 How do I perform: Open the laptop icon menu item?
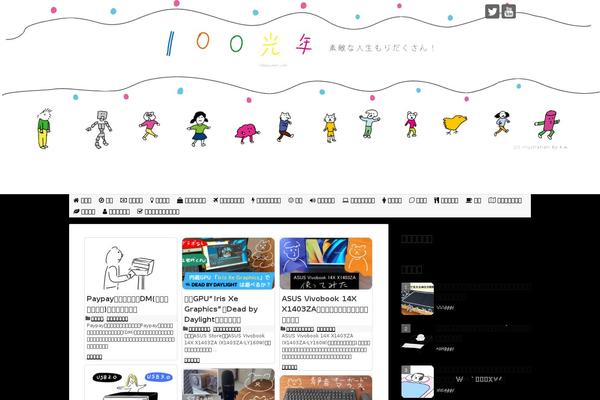359,200
